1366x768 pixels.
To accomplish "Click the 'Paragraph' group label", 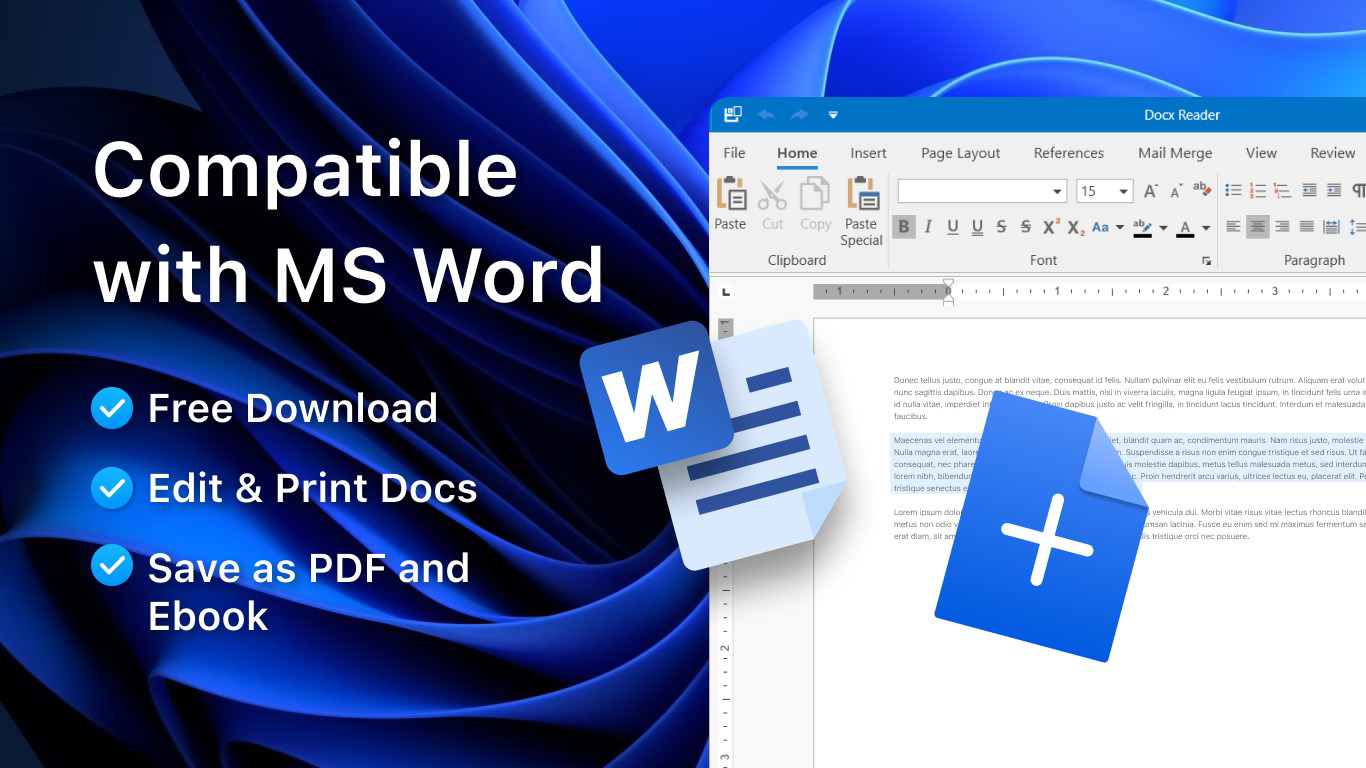I will (x=1314, y=260).
